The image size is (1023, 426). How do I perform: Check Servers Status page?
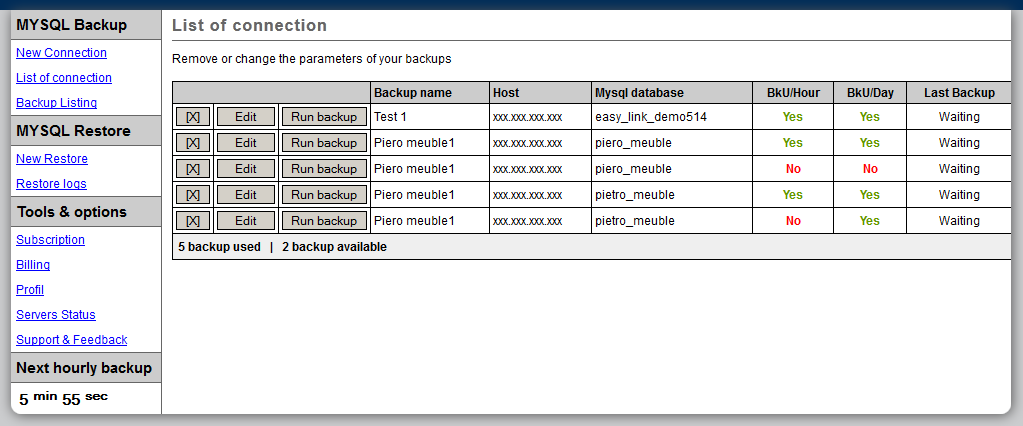pyautogui.click(x=56, y=315)
